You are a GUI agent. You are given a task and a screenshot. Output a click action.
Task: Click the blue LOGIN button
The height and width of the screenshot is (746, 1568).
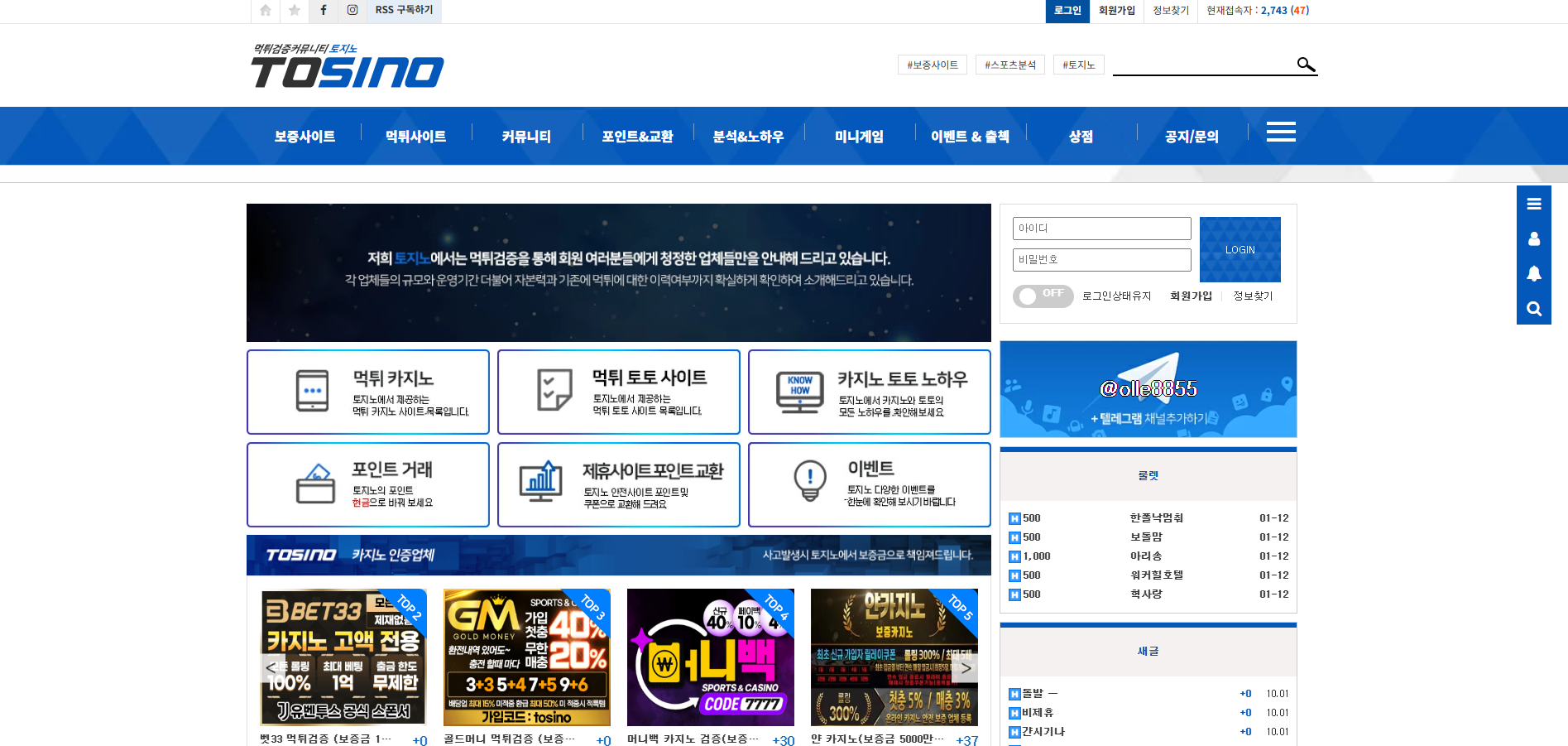pos(1240,249)
